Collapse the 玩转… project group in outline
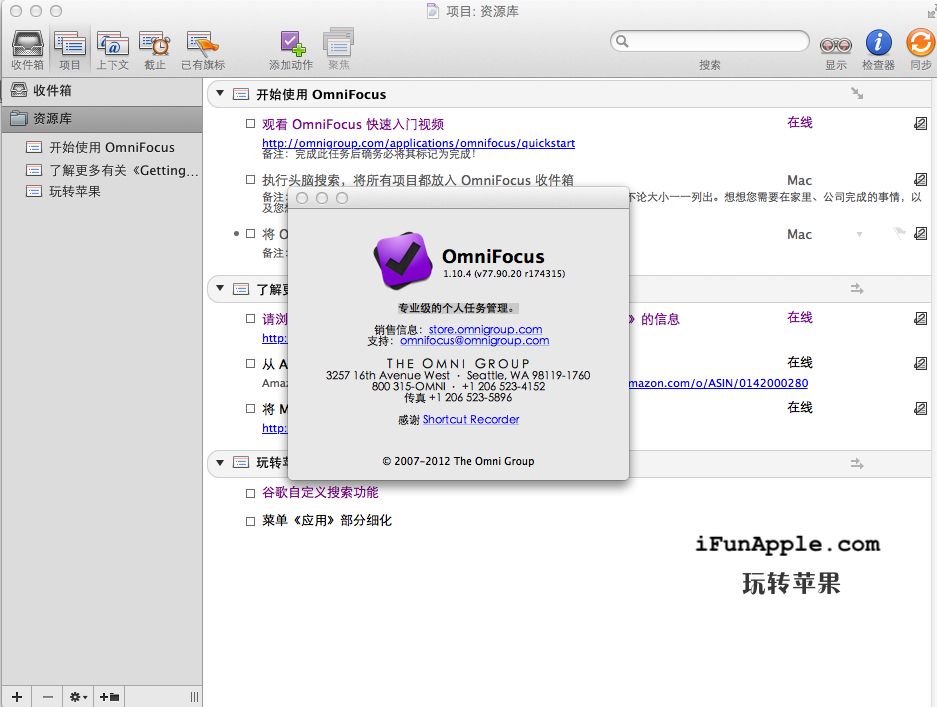 pyautogui.click(x=220, y=463)
